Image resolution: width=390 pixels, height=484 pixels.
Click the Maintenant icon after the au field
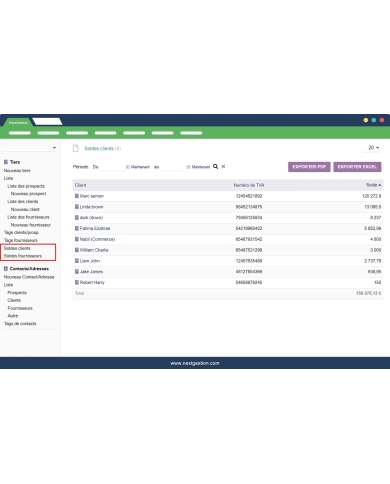pos(188,167)
